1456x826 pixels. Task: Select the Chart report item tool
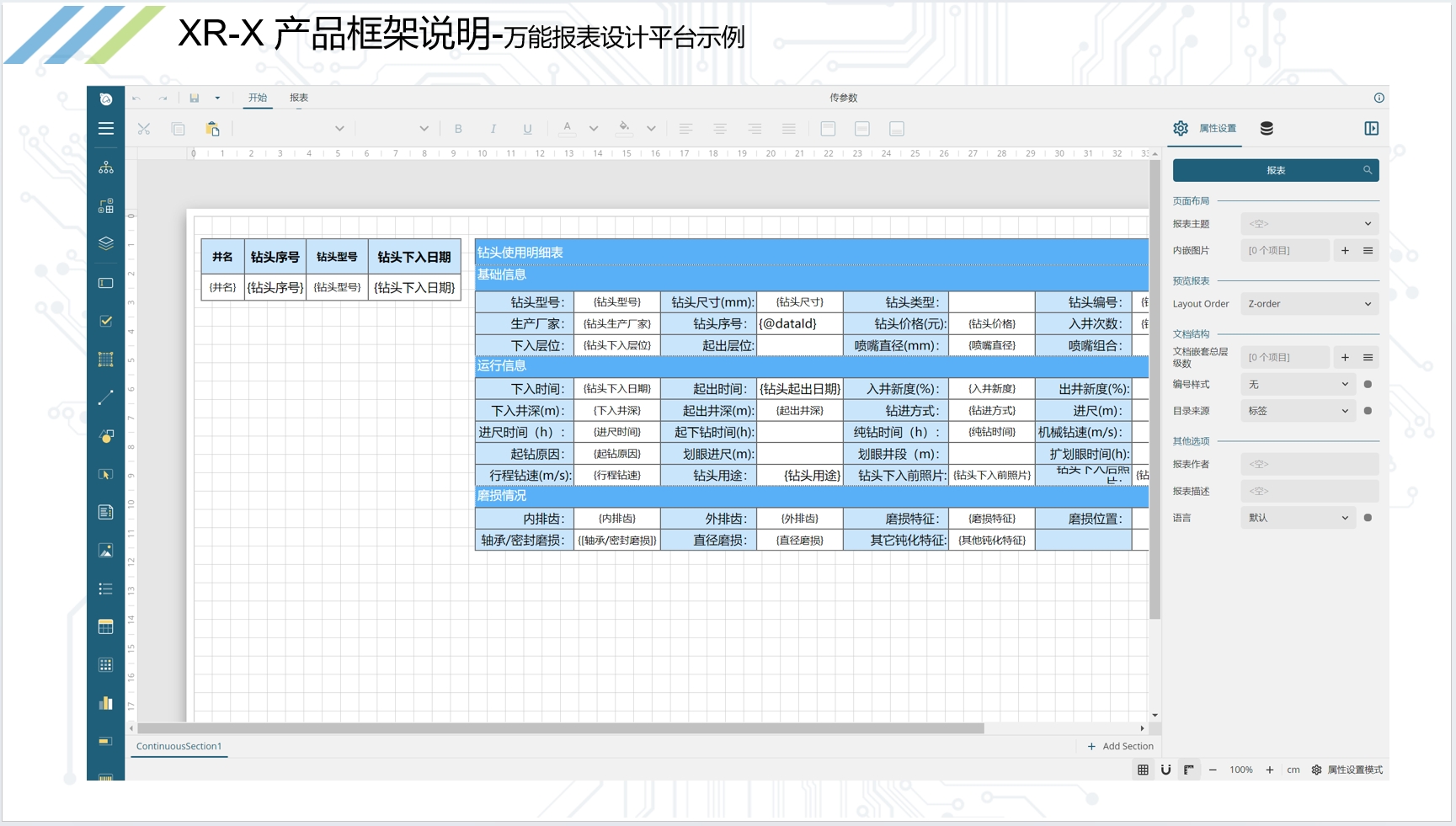click(105, 703)
